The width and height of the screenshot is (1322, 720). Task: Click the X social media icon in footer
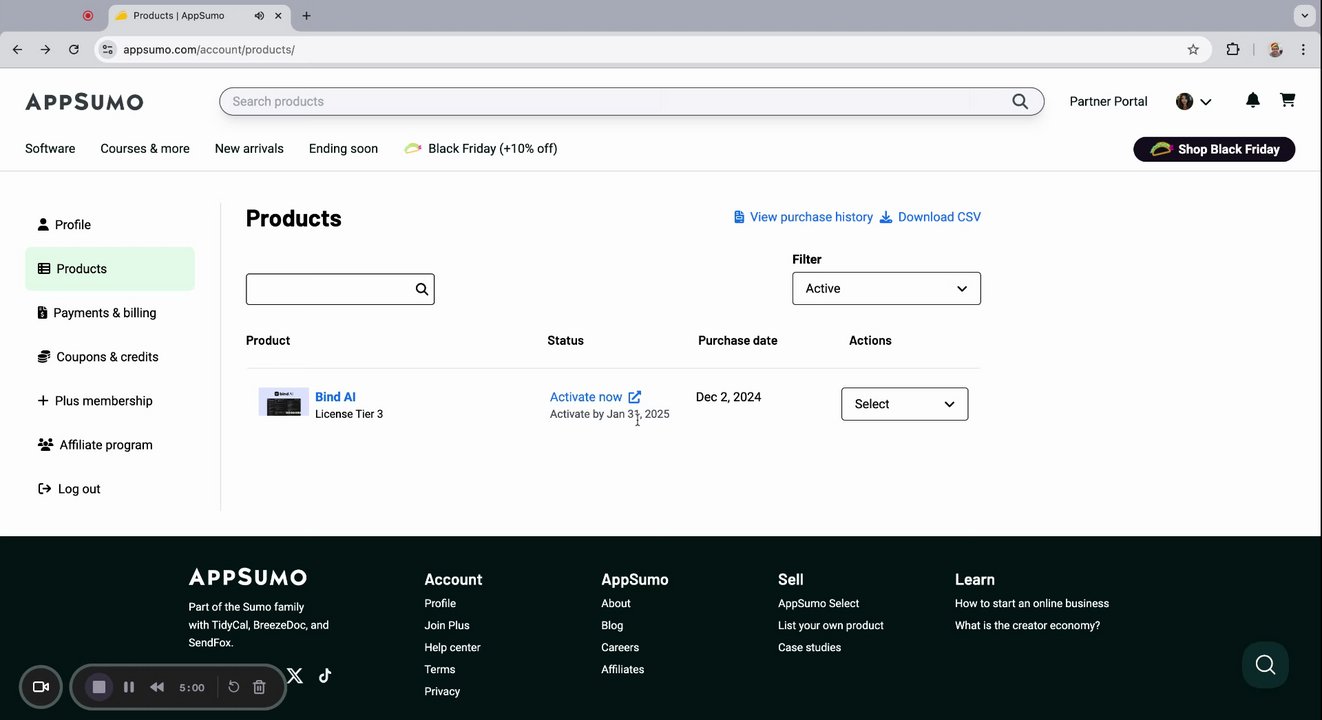[x=295, y=675]
